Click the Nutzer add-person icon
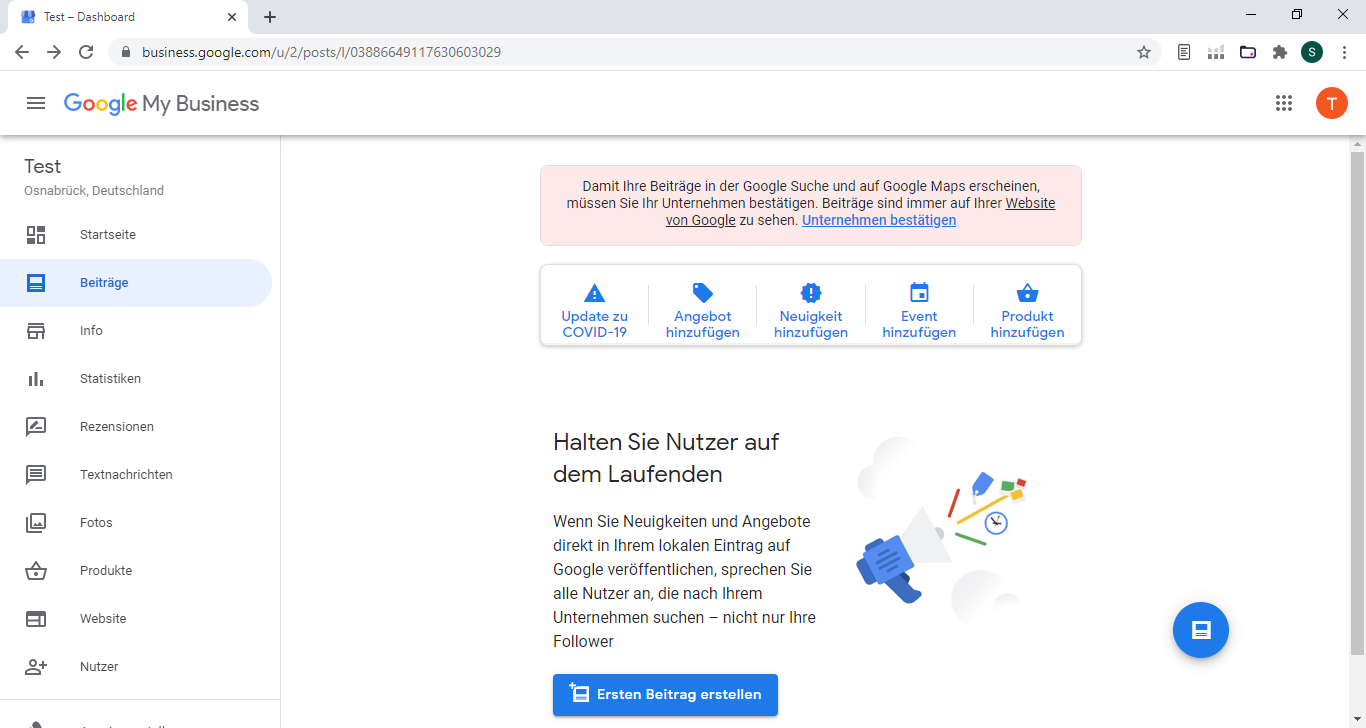 click(36, 667)
